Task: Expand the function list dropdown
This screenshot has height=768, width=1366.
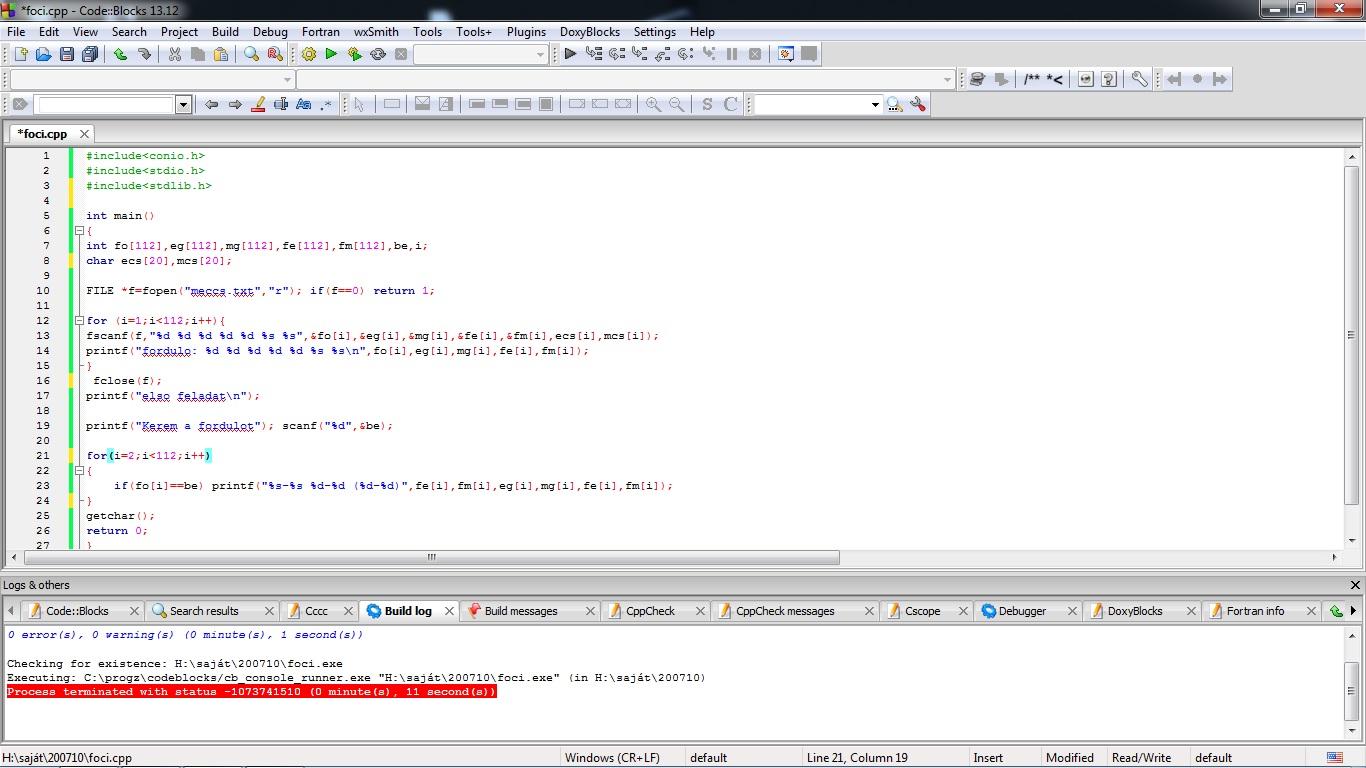Action: click(947, 79)
